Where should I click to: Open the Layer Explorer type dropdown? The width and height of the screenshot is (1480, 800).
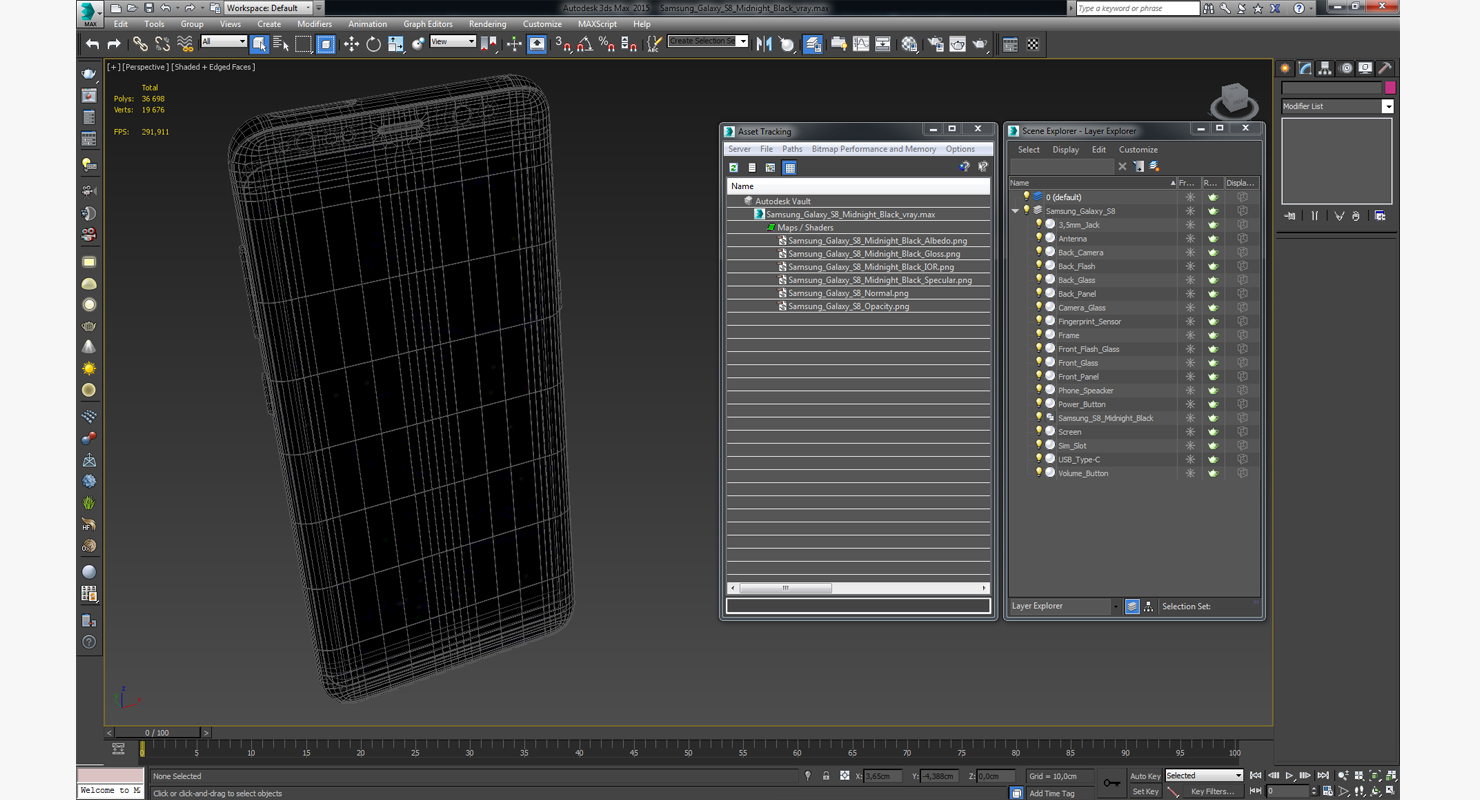1065,606
